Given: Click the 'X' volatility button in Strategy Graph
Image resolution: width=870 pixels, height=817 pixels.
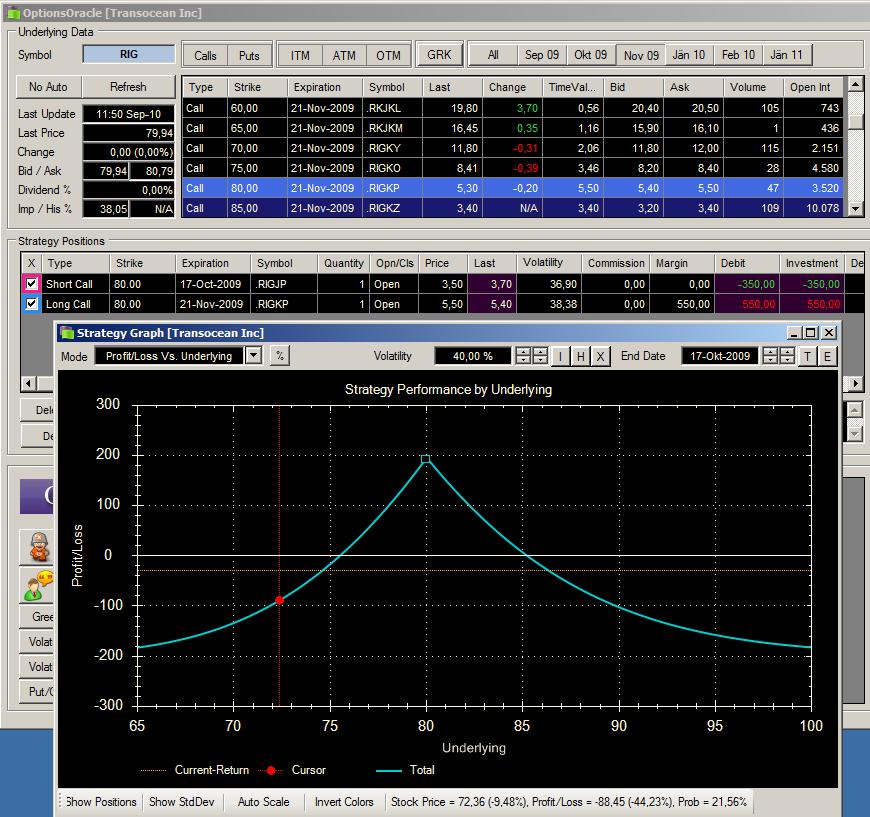Looking at the screenshot, I should pos(600,356).
